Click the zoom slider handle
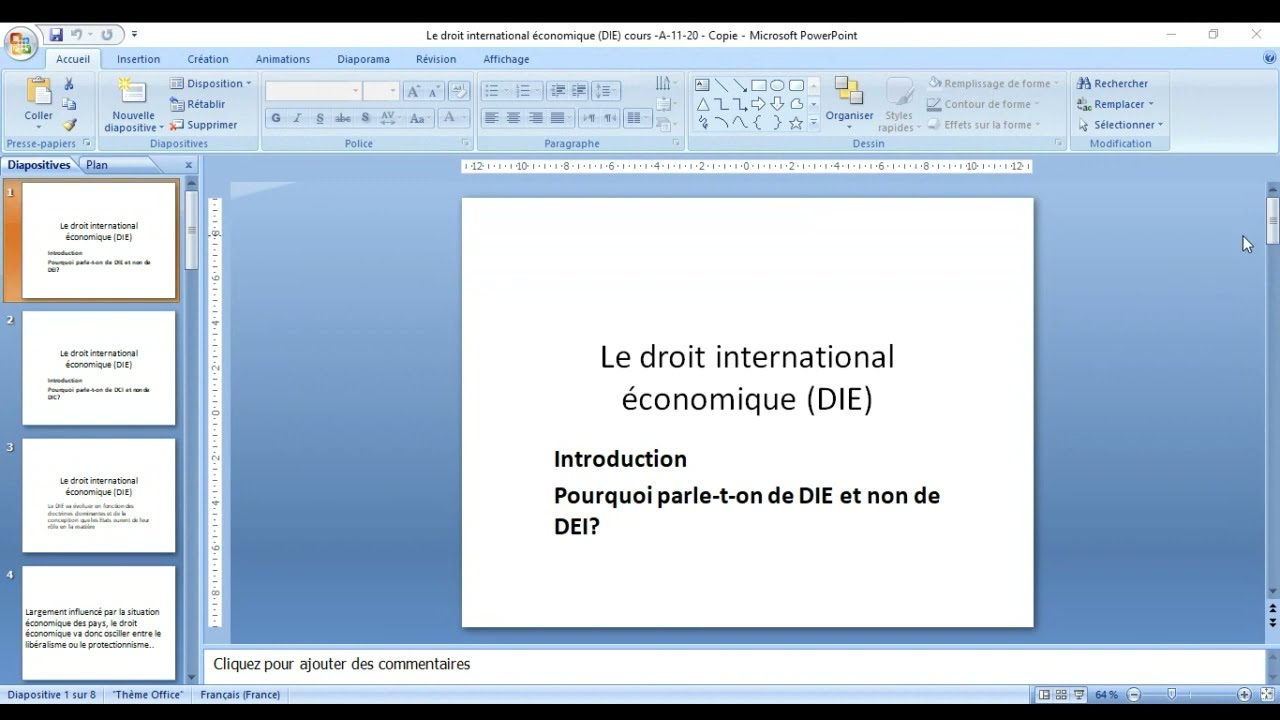This screenshot has width=1280, height=720. [1172, 695]
